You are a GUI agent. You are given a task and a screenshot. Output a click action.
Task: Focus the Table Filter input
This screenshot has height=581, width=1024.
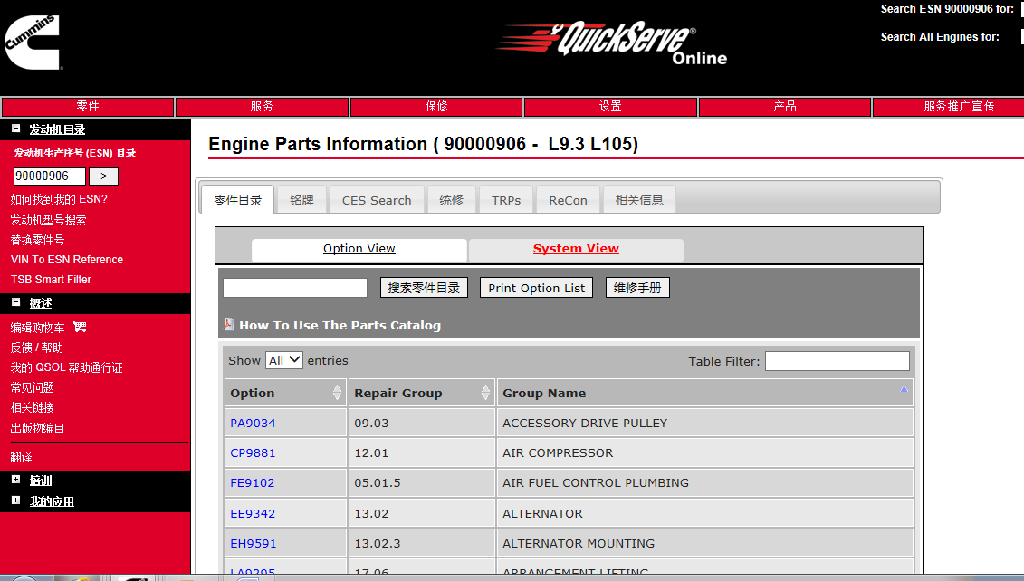[x=837, y=361]
